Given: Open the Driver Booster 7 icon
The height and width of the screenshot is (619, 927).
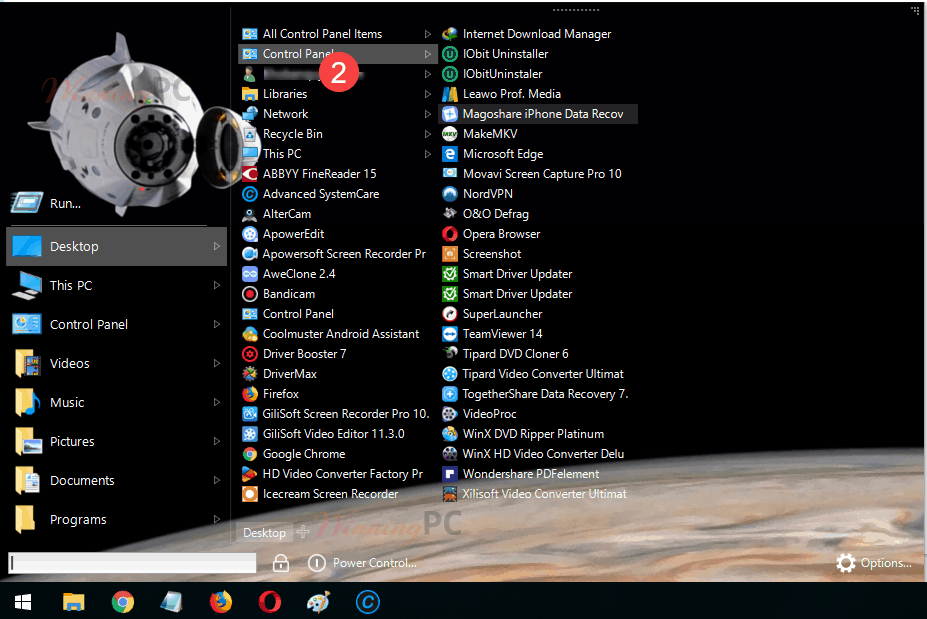Looking at the screenshot, I should [250, 354].
